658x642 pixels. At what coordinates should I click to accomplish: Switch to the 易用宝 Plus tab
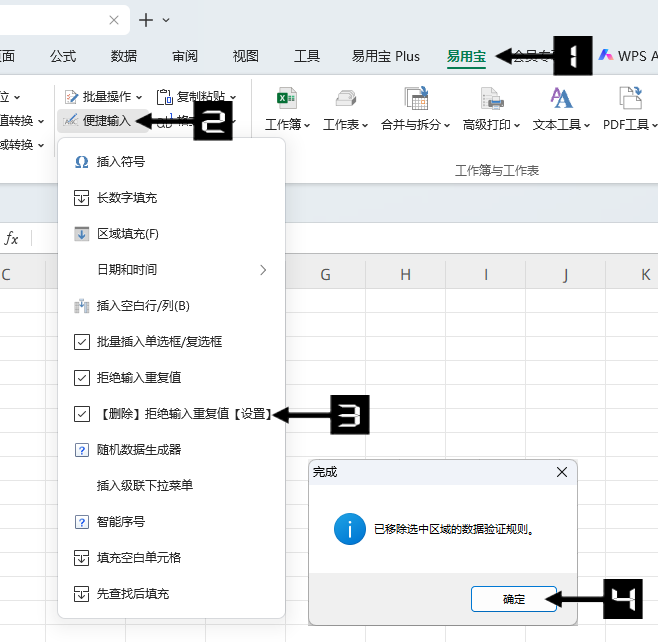(x=385, y=56)
